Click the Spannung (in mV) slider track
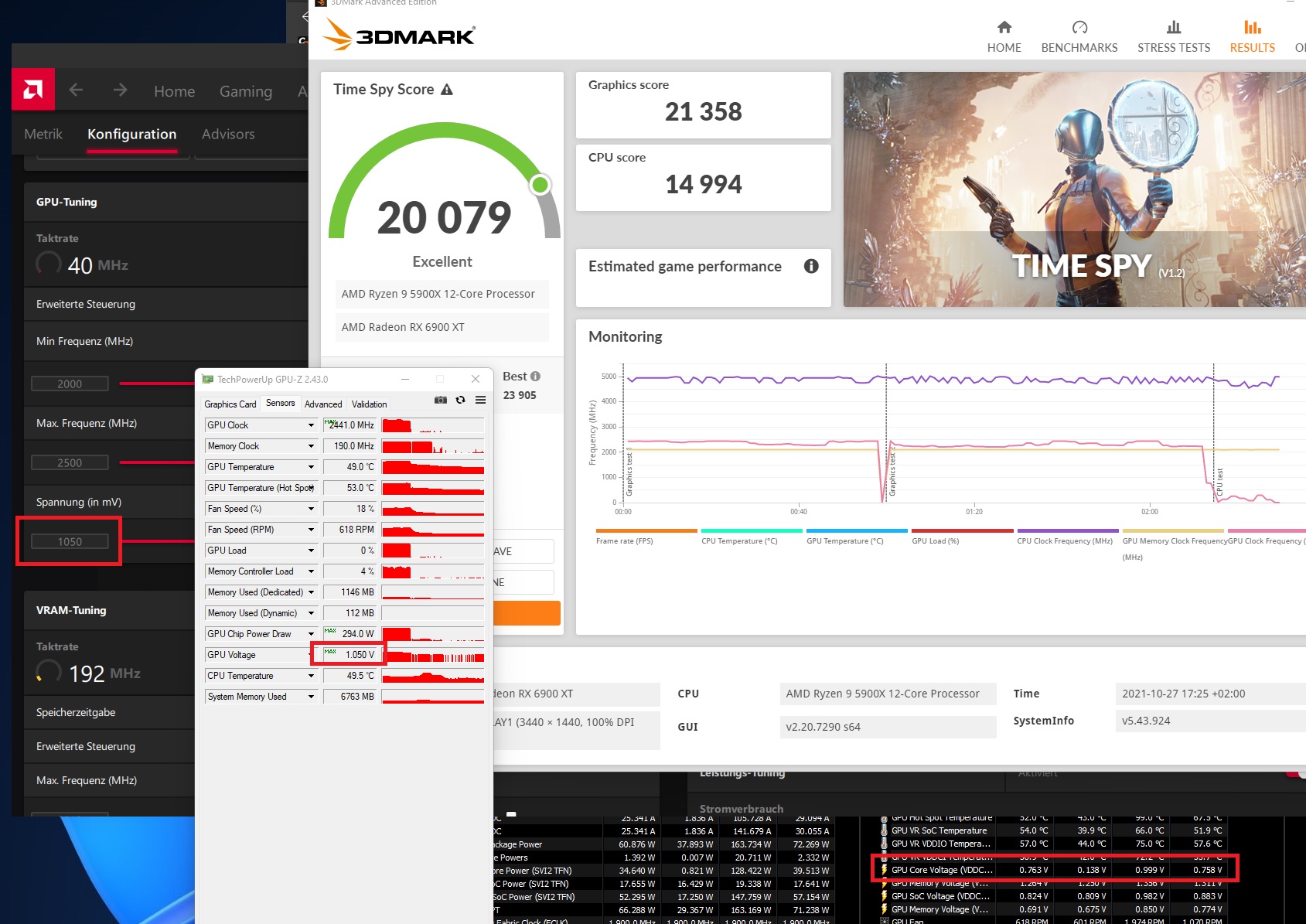Image resolution: width=1306 pixels, height=924 pixels. click(159, 541)
